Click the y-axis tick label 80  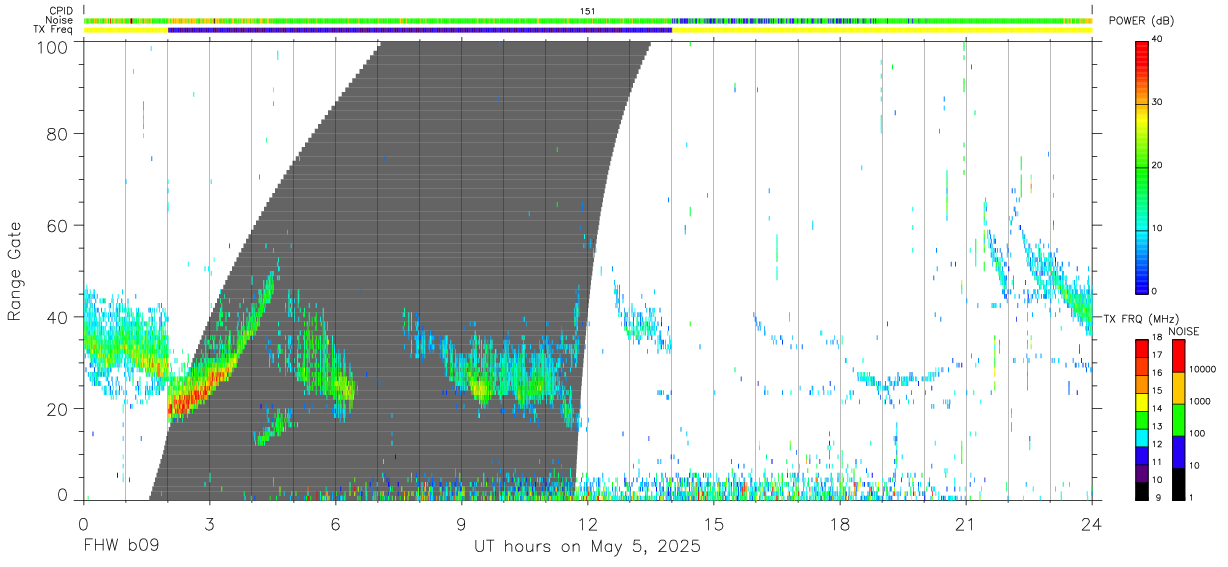pyautogui.click(x=60, y=134)
